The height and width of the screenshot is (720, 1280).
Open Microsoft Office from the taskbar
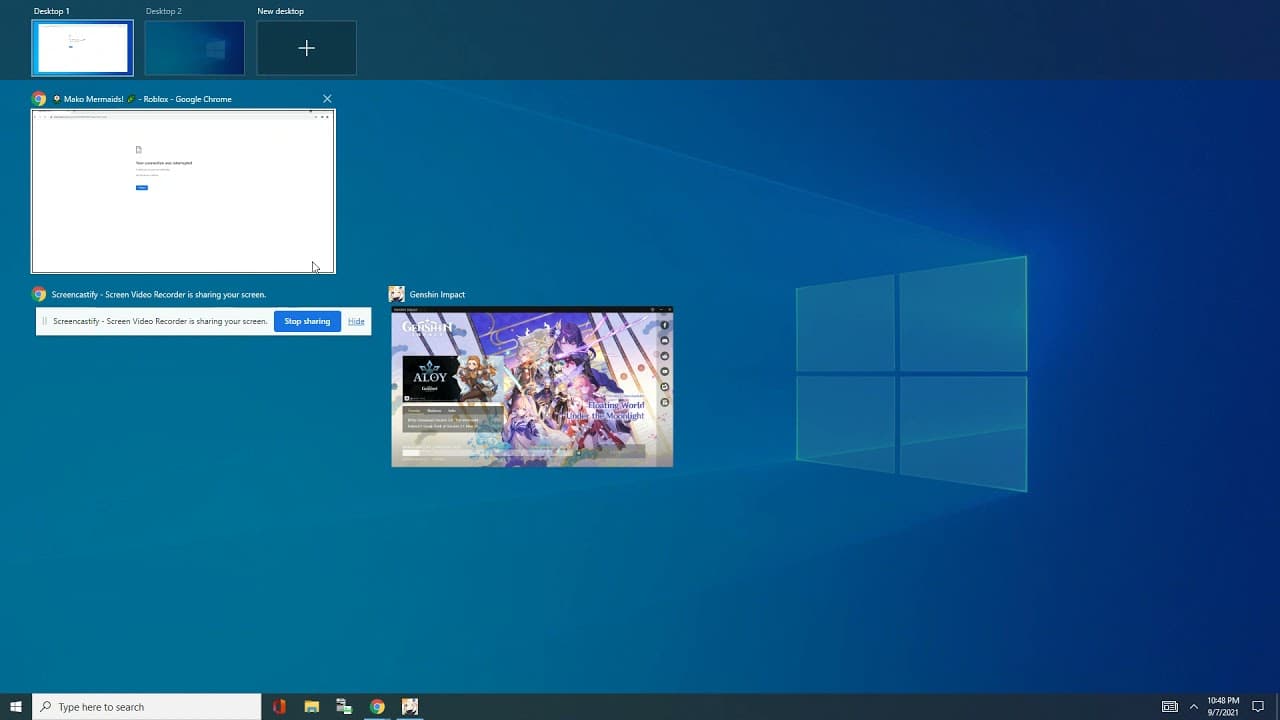pyautogui.click(x=279, y=707)
